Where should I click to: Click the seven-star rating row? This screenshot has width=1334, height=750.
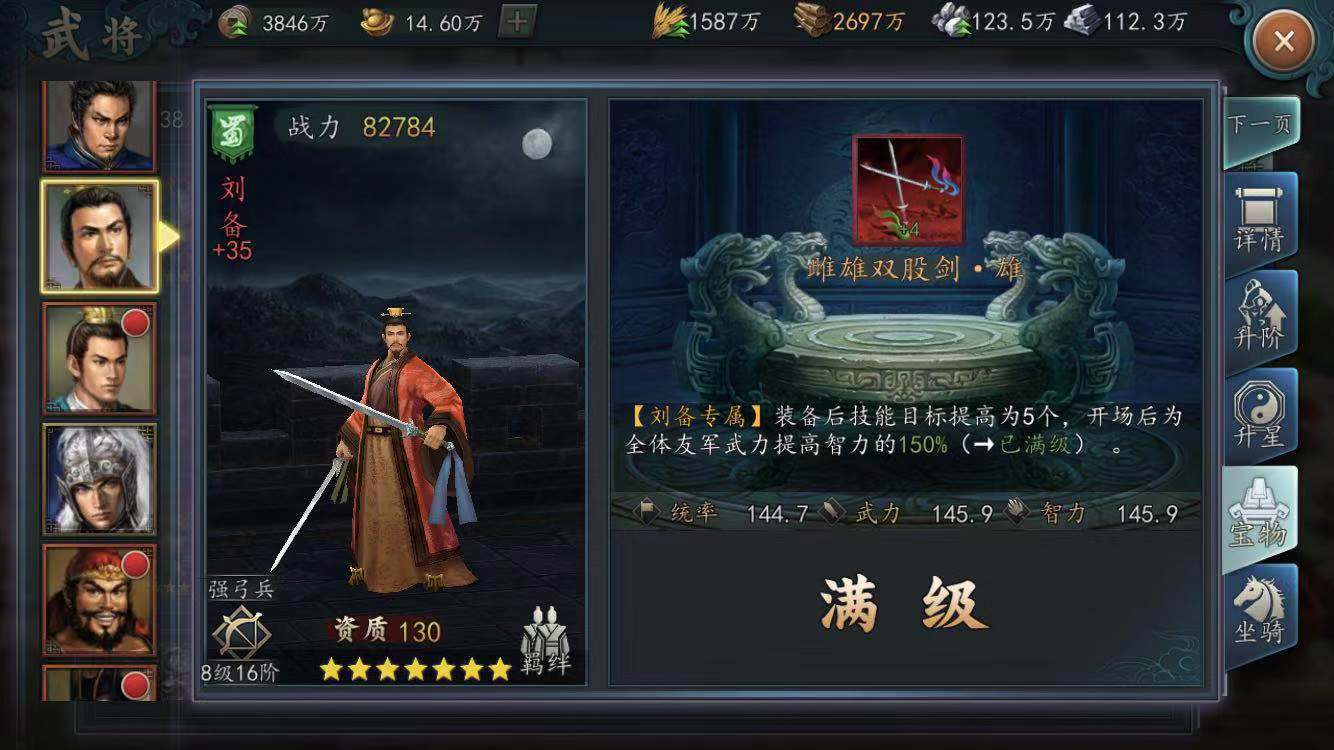(x=415, y=669)
